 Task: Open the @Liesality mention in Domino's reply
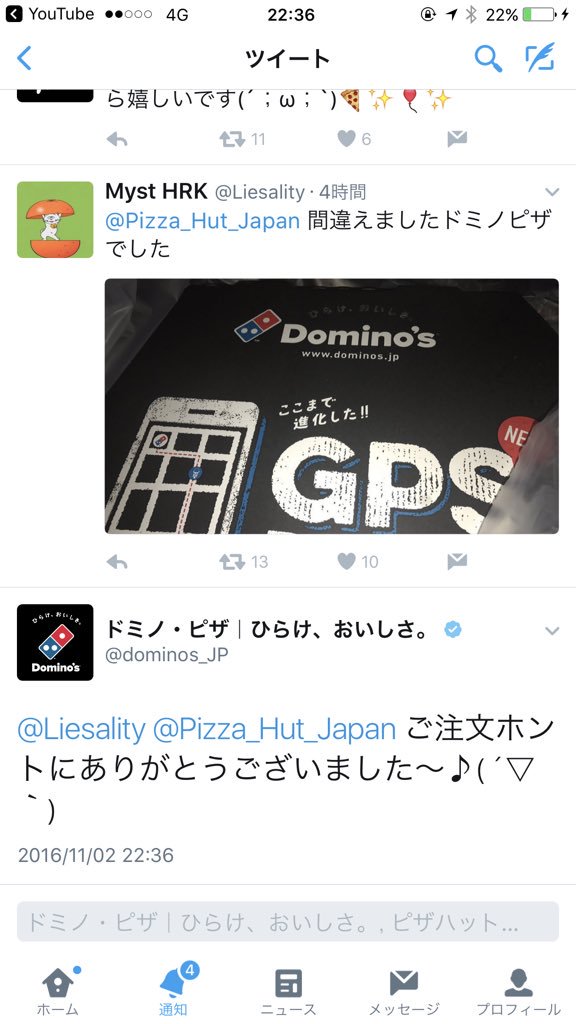[81, 729]
